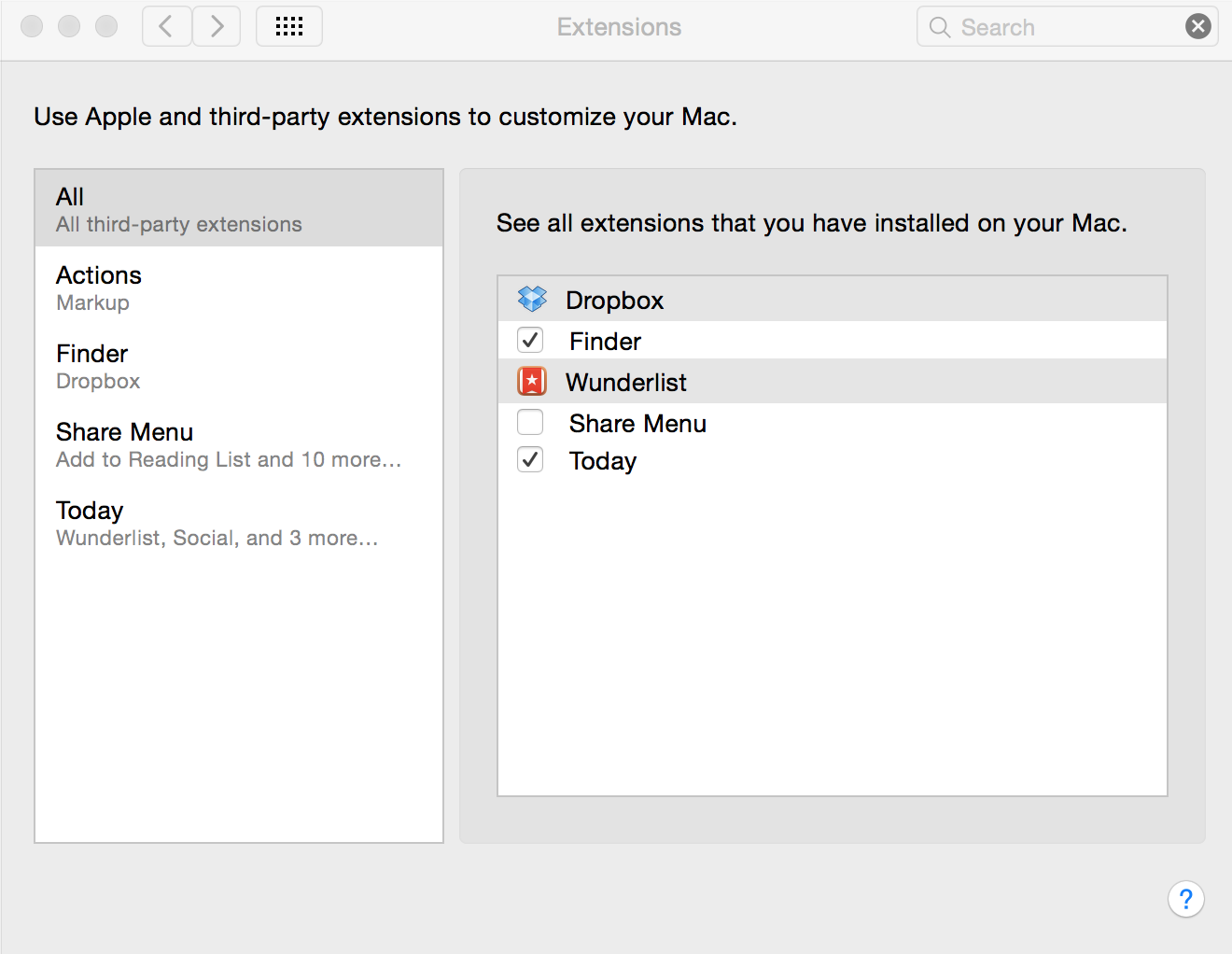Select the Actions category in sidebar
The image size is (1232, 954).
(239, 288)
